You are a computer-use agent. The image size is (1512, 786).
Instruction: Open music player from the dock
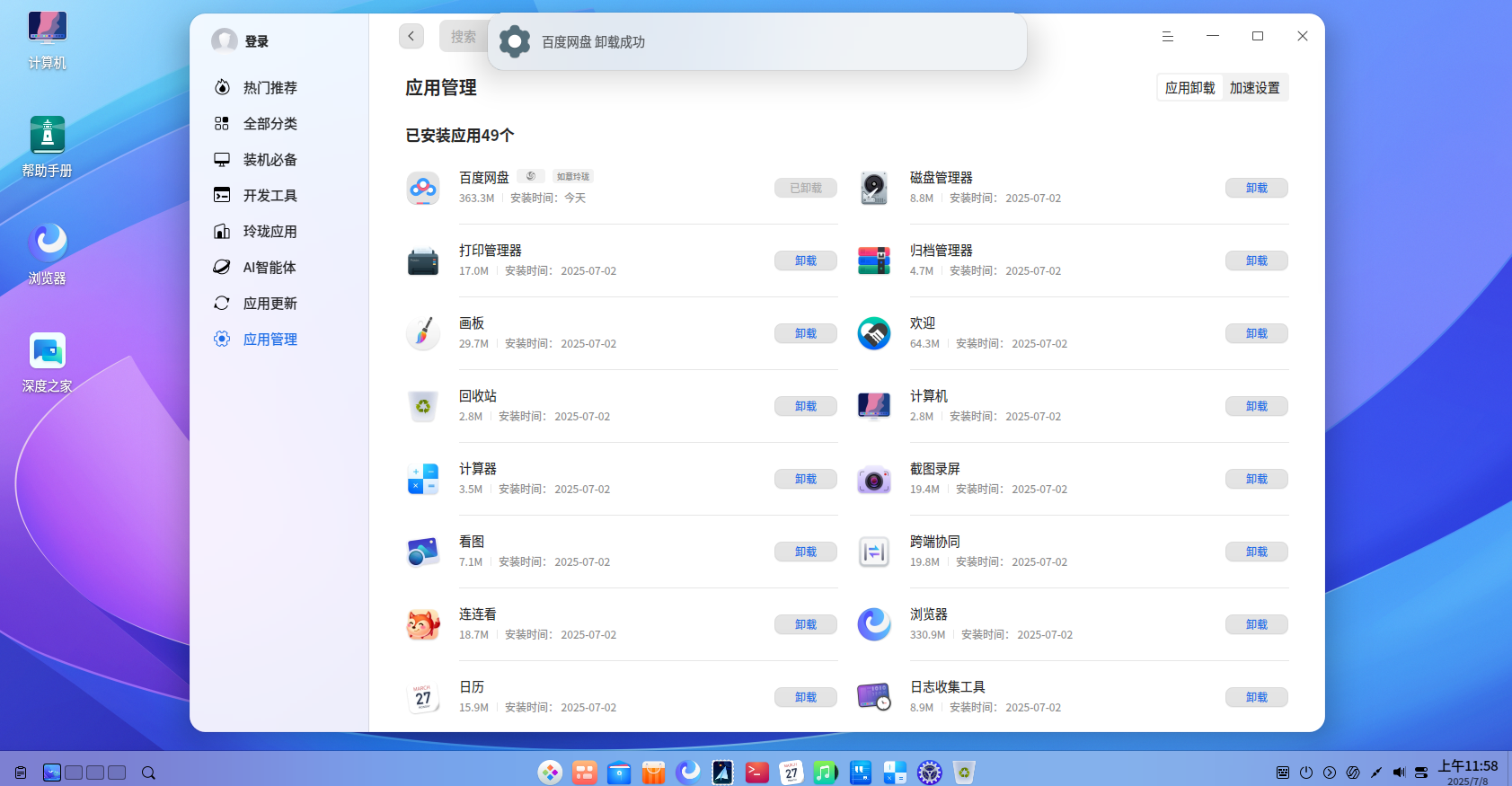826,772
